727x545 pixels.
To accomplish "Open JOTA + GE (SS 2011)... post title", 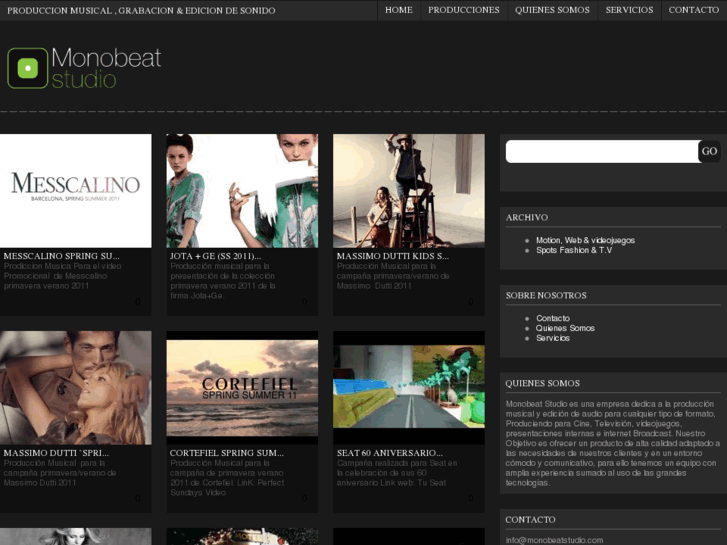I will pyautogui.click(x=215, y=256).
